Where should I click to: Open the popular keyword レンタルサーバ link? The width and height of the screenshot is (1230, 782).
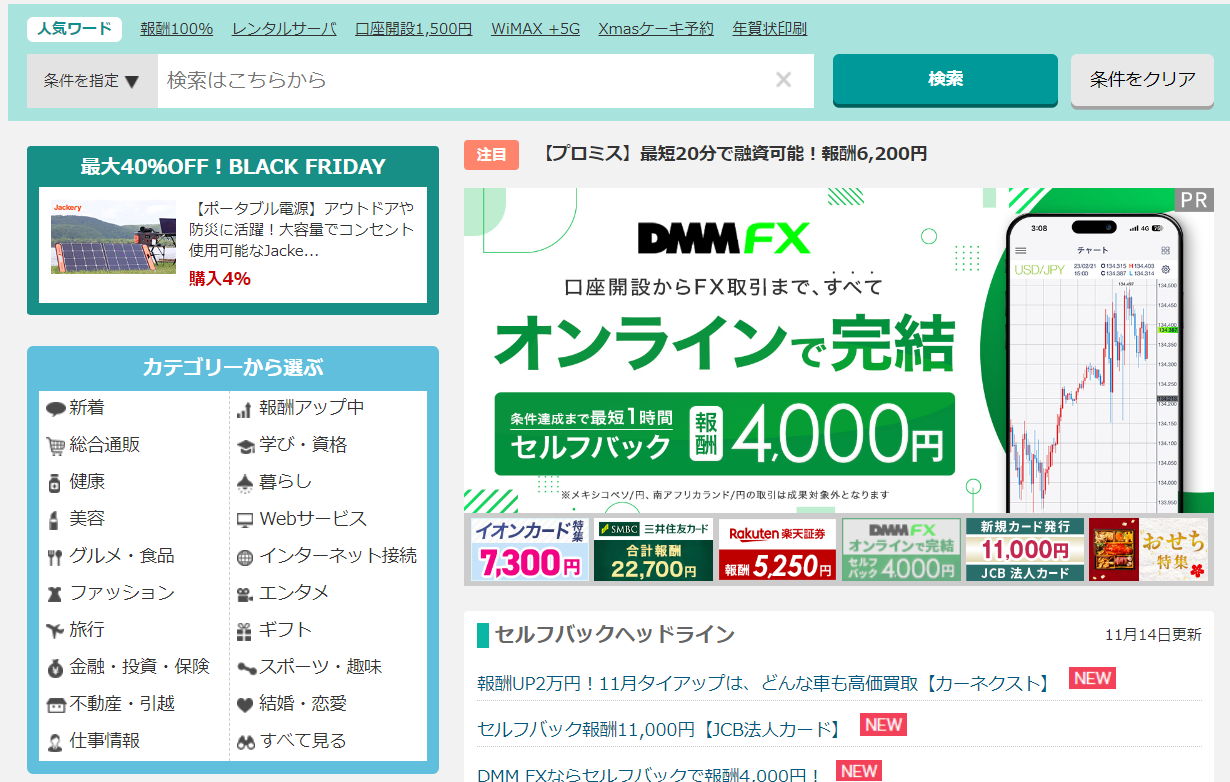point(284,29)
